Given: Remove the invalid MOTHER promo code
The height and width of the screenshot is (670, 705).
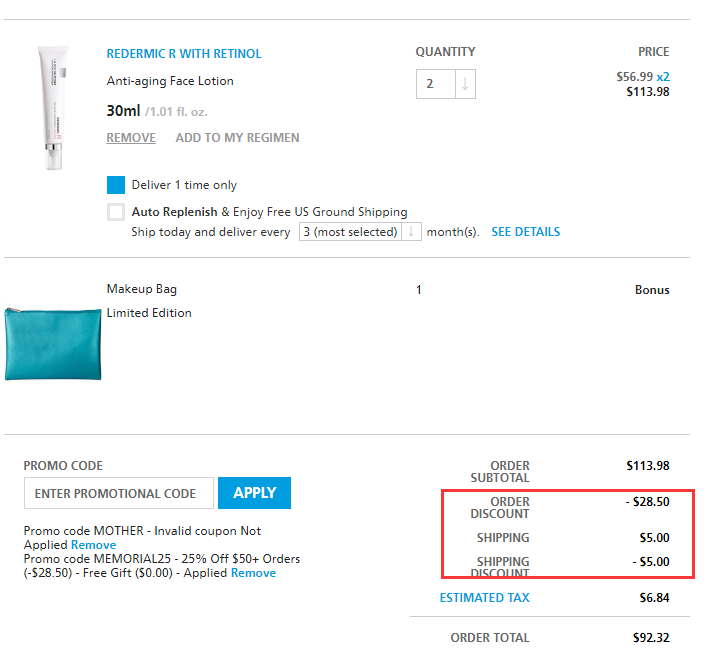Looking at the screenshot, I should (x=93, y=545).
